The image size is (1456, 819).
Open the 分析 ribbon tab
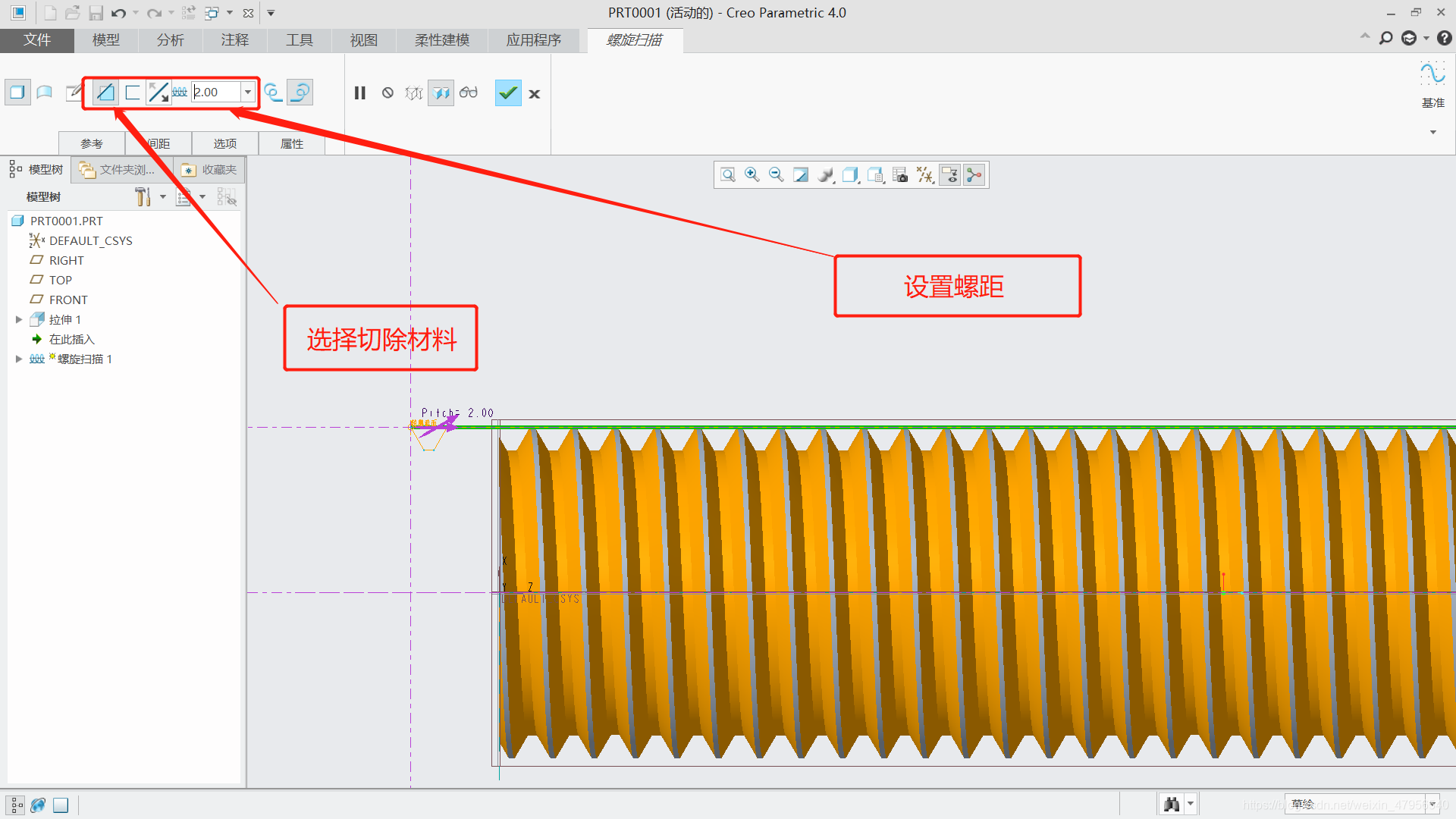pyautogui.click(x=170, y=40)
